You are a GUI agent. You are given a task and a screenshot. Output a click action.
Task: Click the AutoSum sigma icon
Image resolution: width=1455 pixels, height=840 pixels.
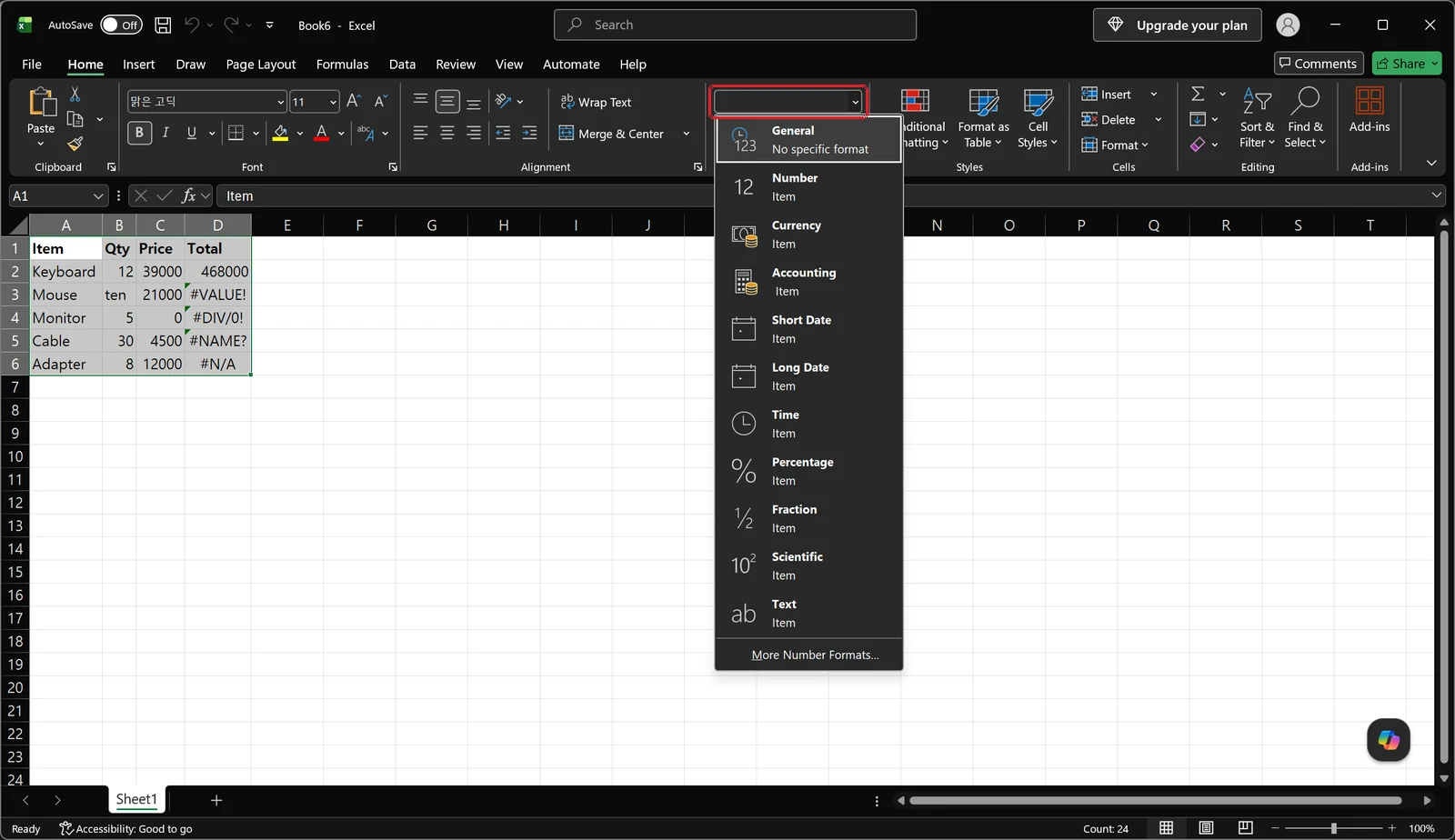coord(1199,94)
